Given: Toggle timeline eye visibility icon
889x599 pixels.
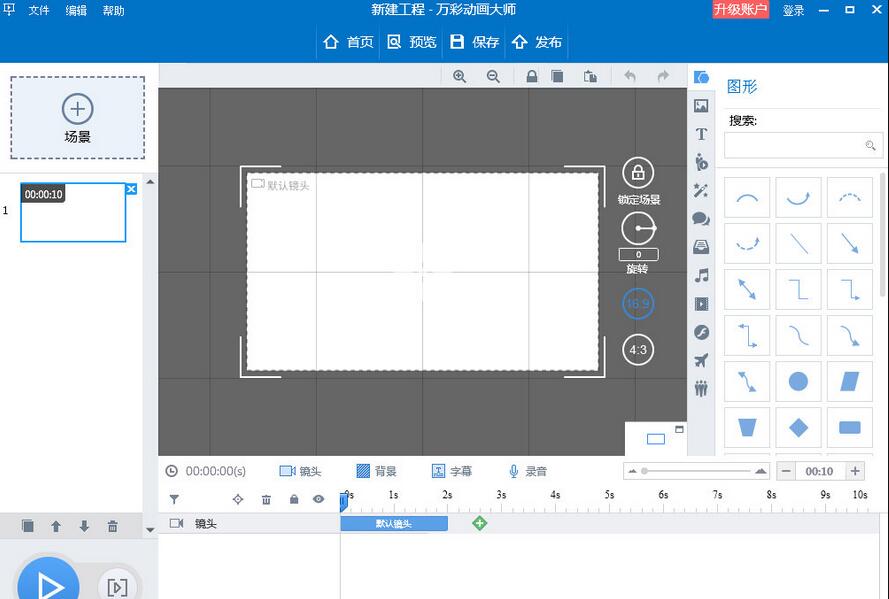Looking at the screenshot, I should click(318, 499).
